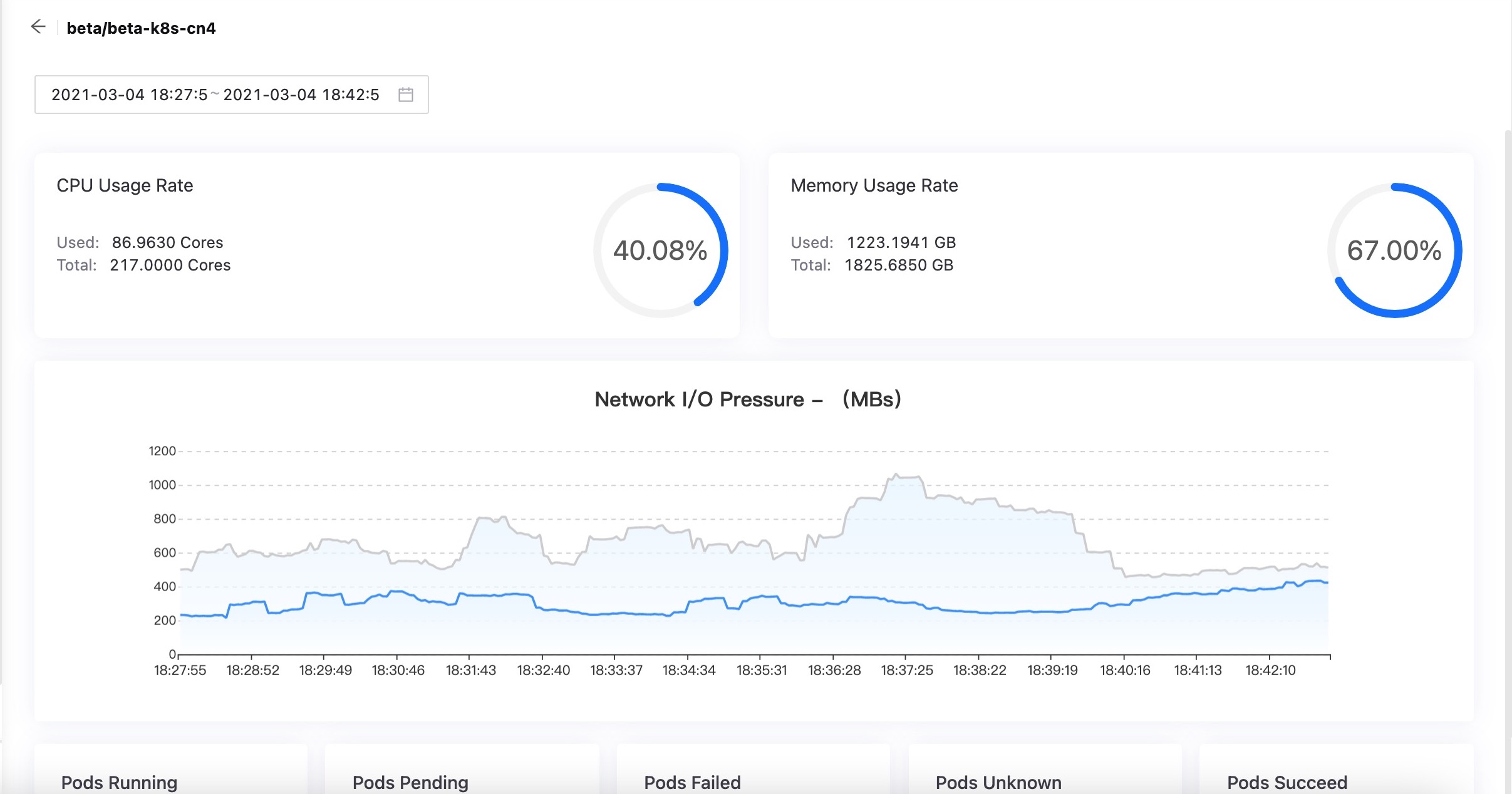This screenshot has width=1512, height=794.
Task: Click the CPU Usage Rate circular gauge
Action: [663, 250]
